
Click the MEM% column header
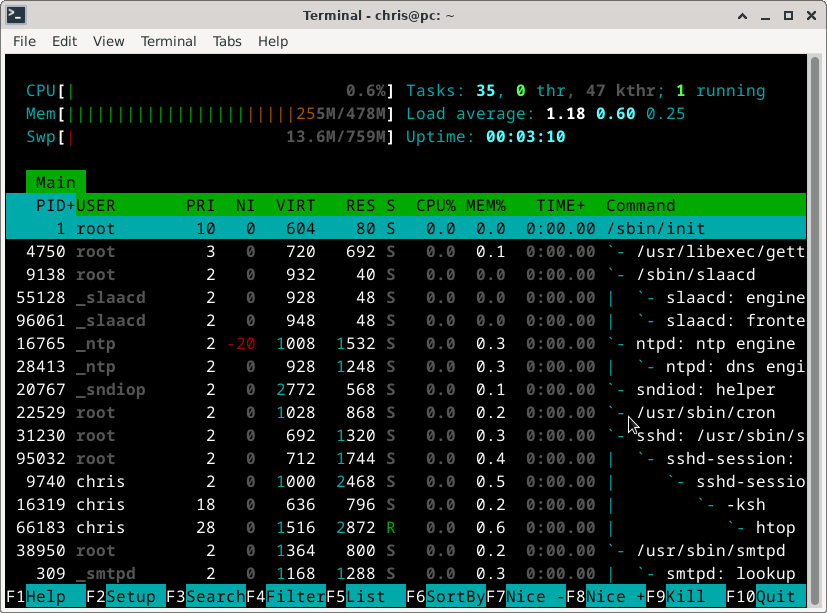[x=486, y=205]
